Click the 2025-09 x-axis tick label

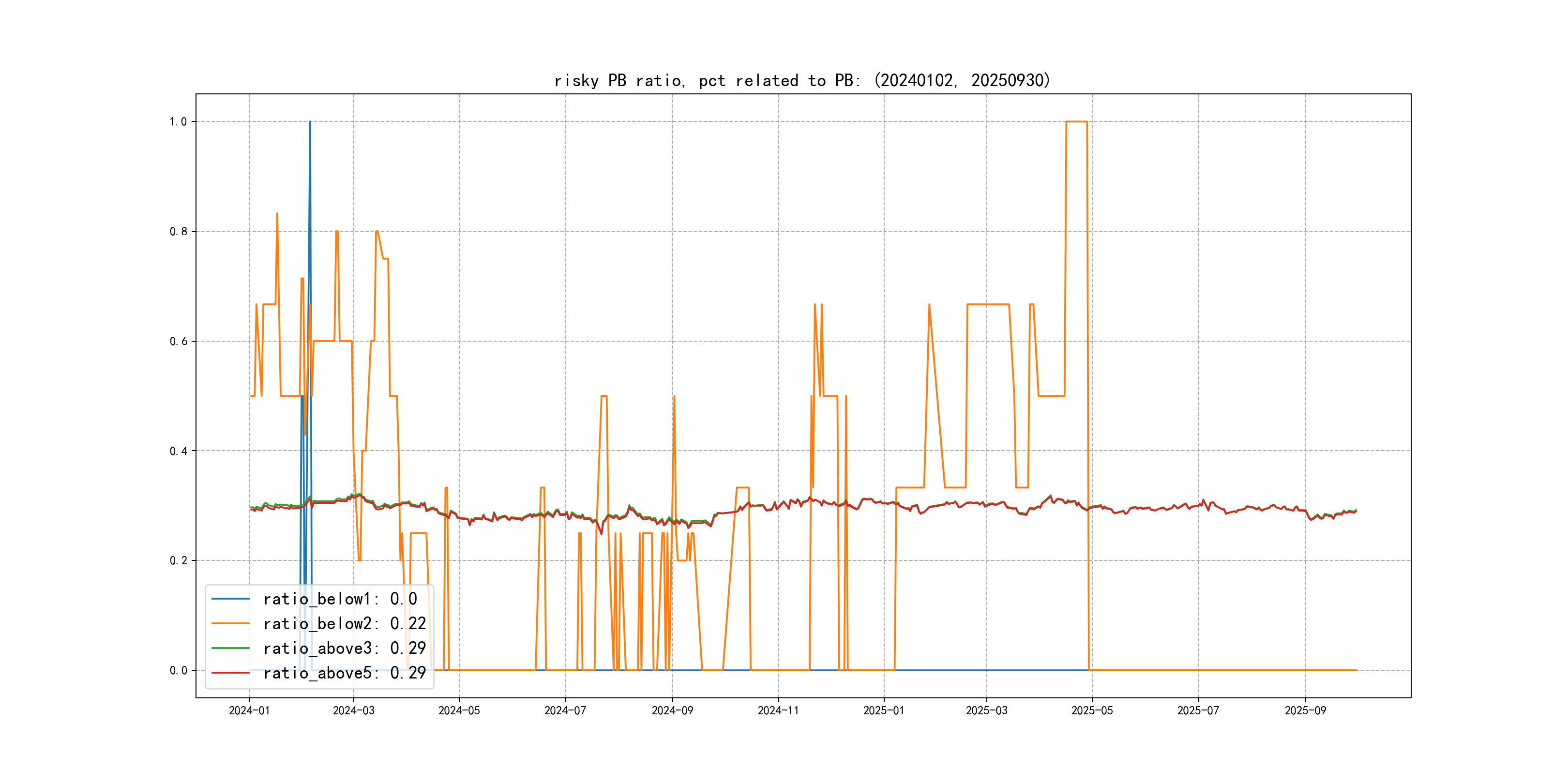[1305, 710]
